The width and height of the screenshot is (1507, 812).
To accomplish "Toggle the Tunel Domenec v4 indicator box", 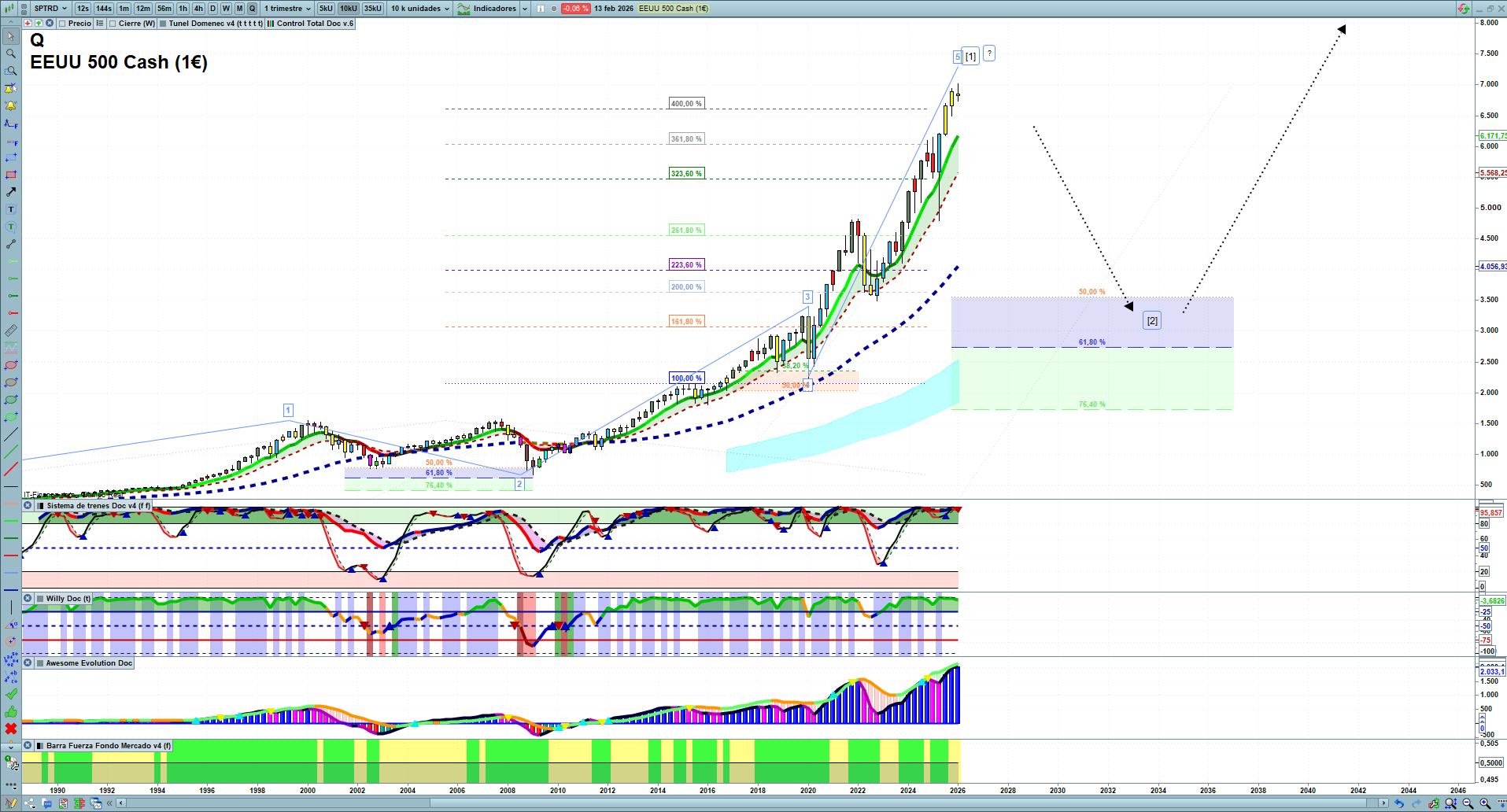I will pyautogui.click(x=163, y=24).
